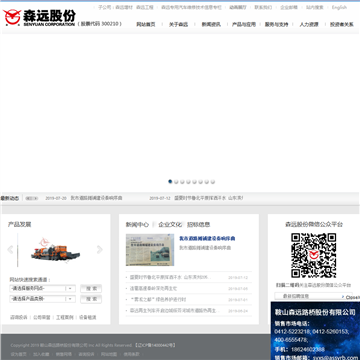Select the second banner carousel dot
Image resolution: width=360 pixels, height=360 pixels.
176,182
